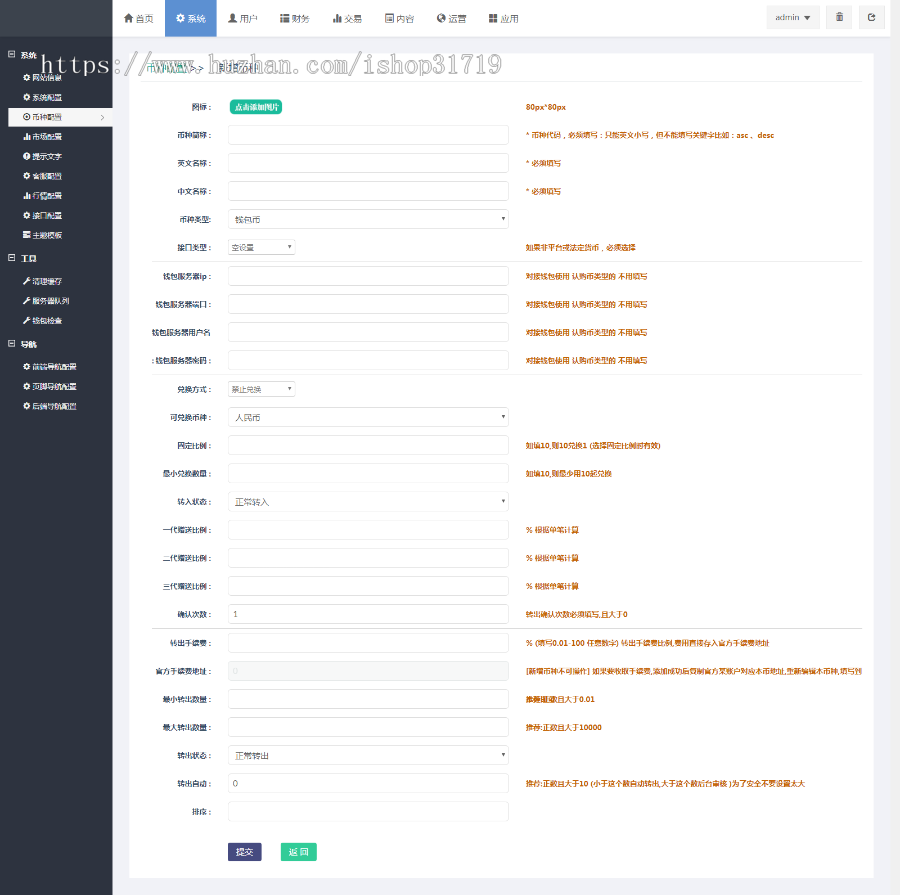The height and width of the screenshot is (895, 900).
Task: Open the admin user dropdown
Action: point(793,17)
